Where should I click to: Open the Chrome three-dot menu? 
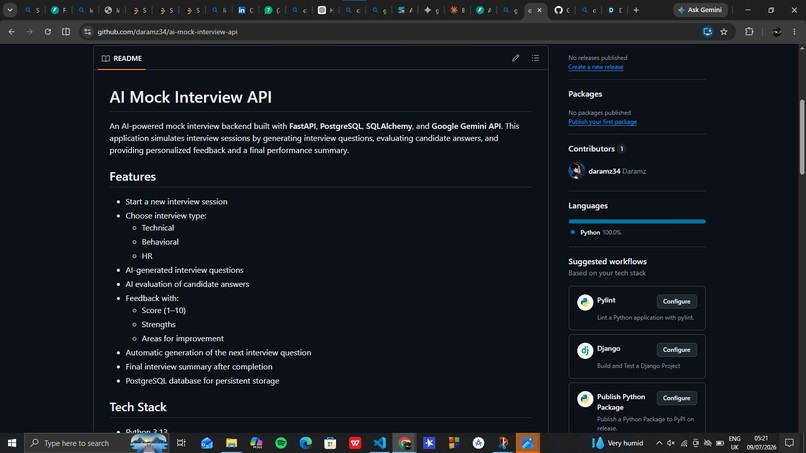(x=794, y=32)
